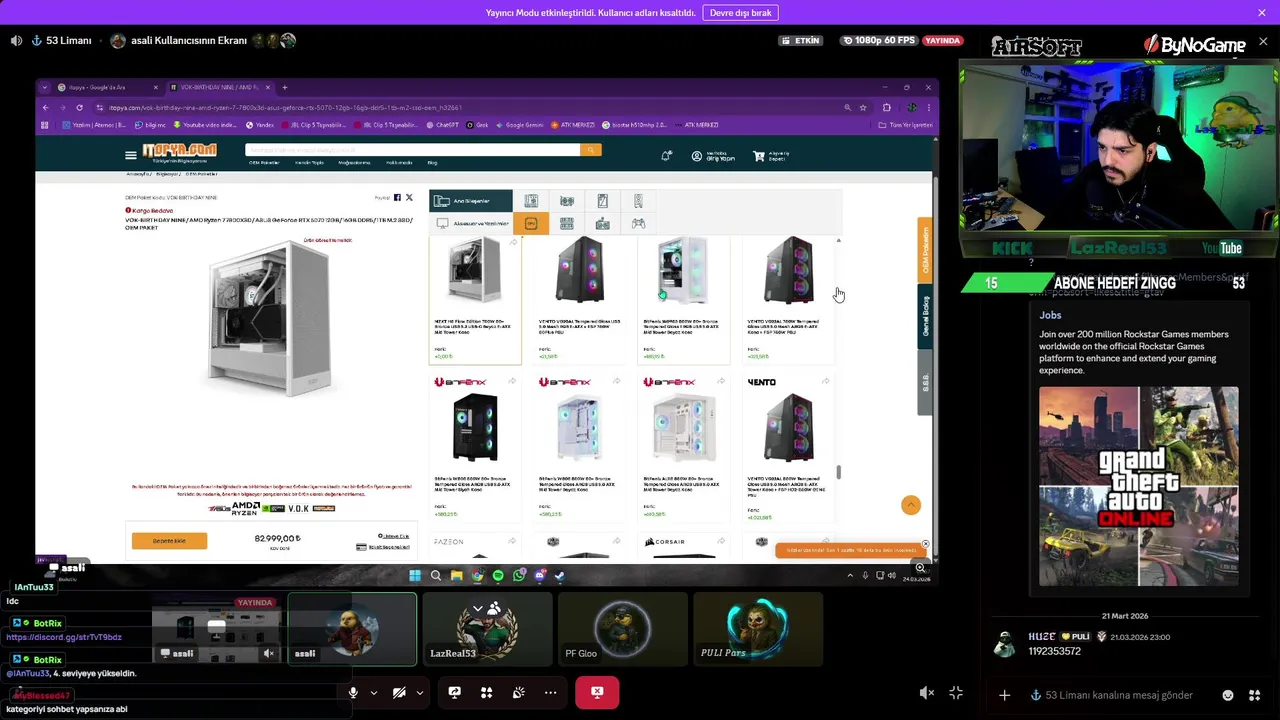This screenshot has width=1280, height=720.
Task: Click the chat message input field
Action: click(1120, 695)
